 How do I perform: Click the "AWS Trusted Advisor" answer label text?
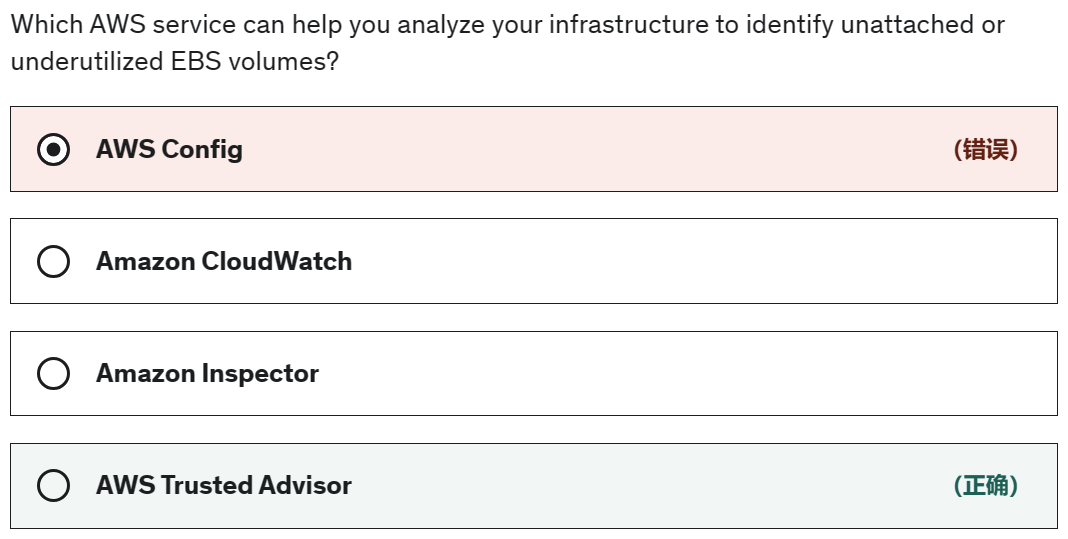tap(224, 486)
